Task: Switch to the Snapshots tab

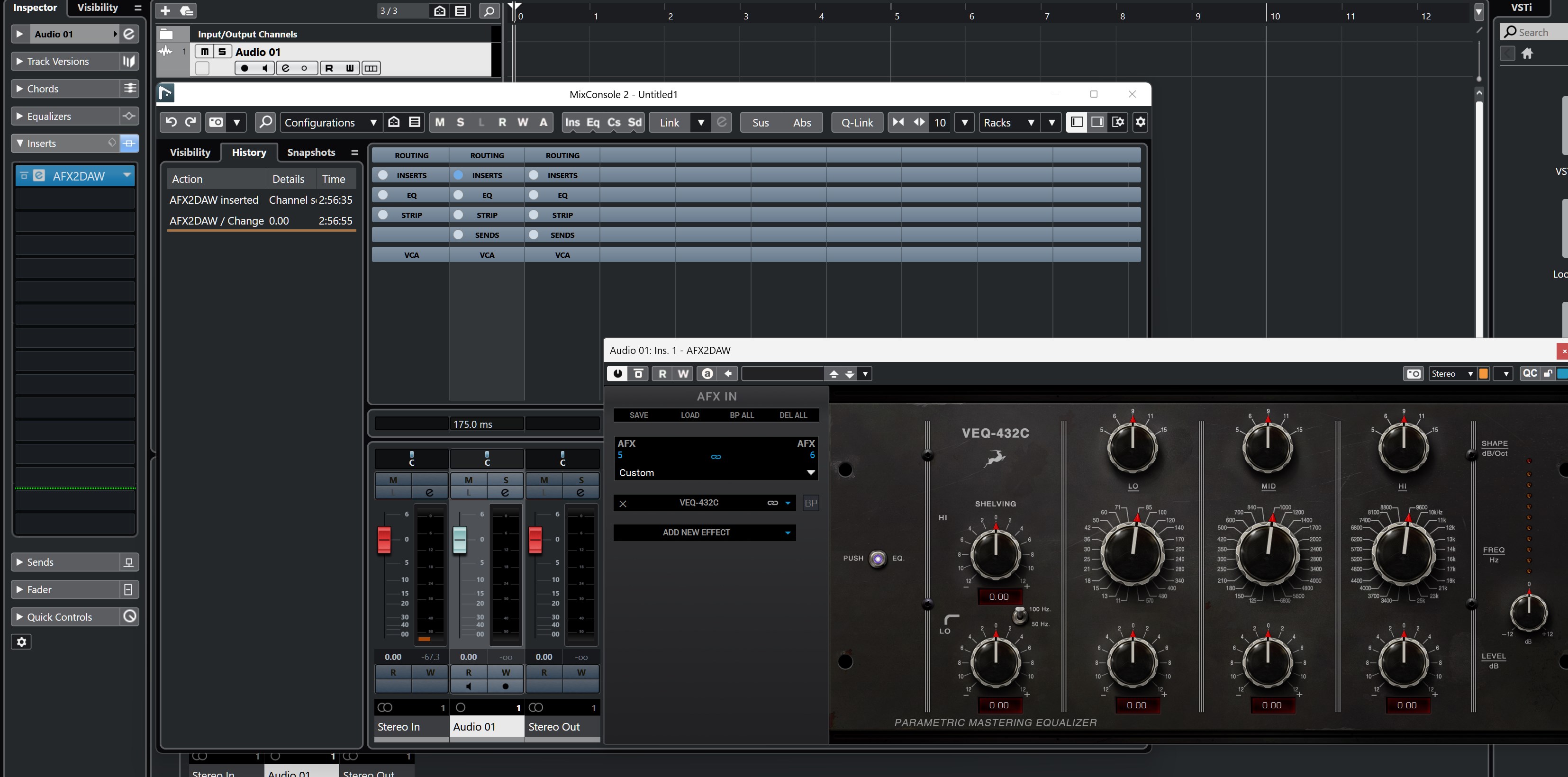Action: coord(311,152)
